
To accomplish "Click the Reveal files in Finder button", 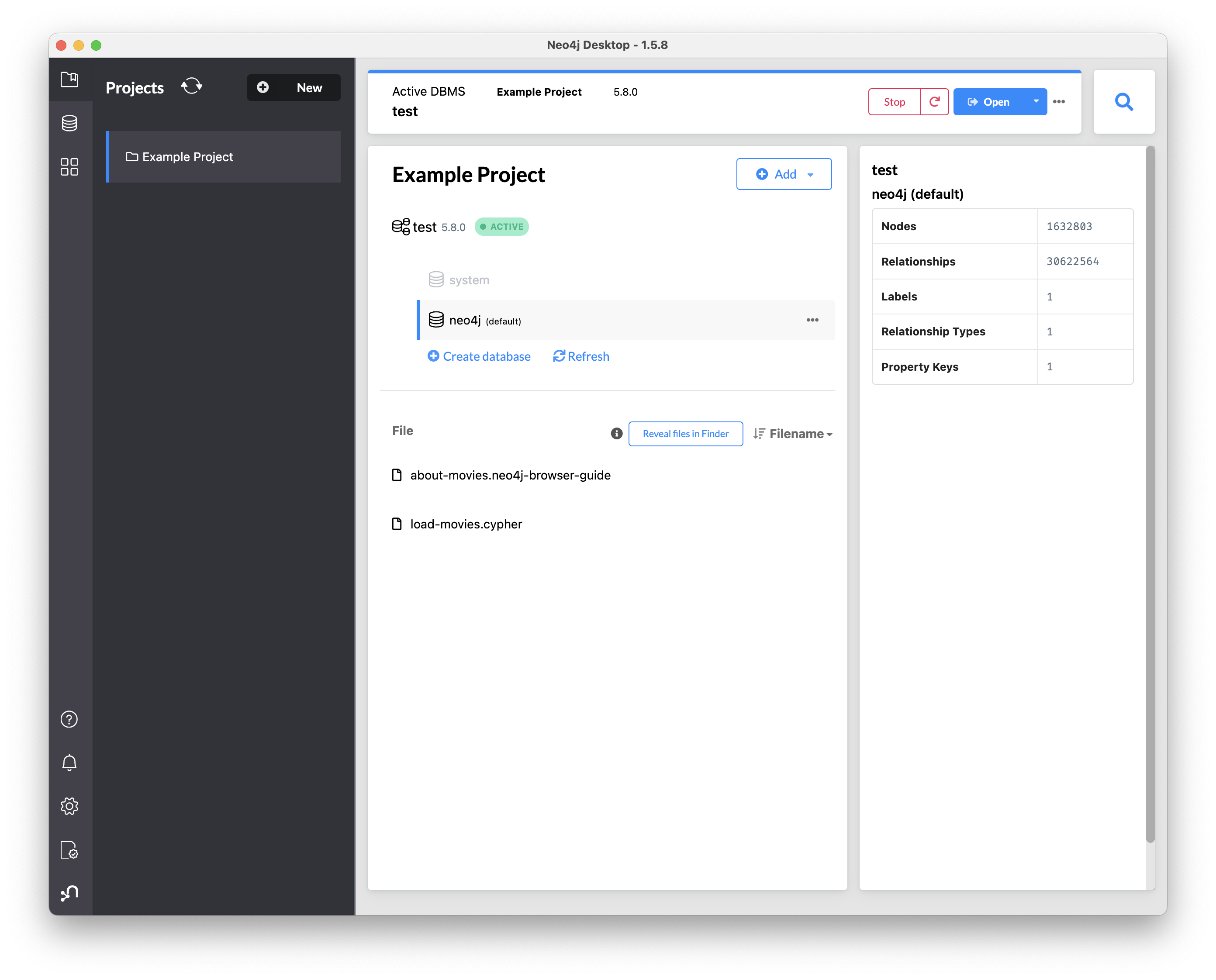I will click(x=685, y=434).
